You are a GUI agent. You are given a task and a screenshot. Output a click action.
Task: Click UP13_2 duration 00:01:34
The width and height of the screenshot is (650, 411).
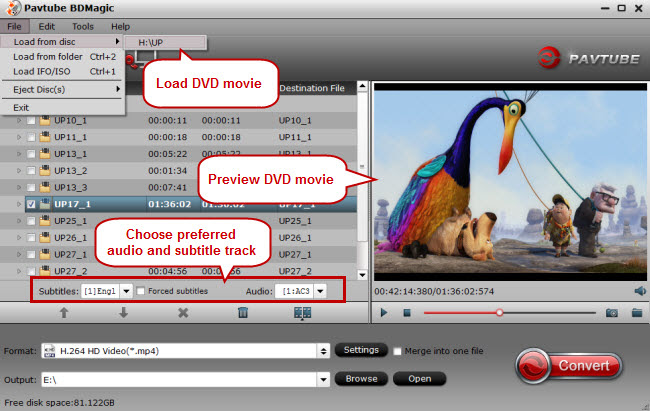point(167,171)
